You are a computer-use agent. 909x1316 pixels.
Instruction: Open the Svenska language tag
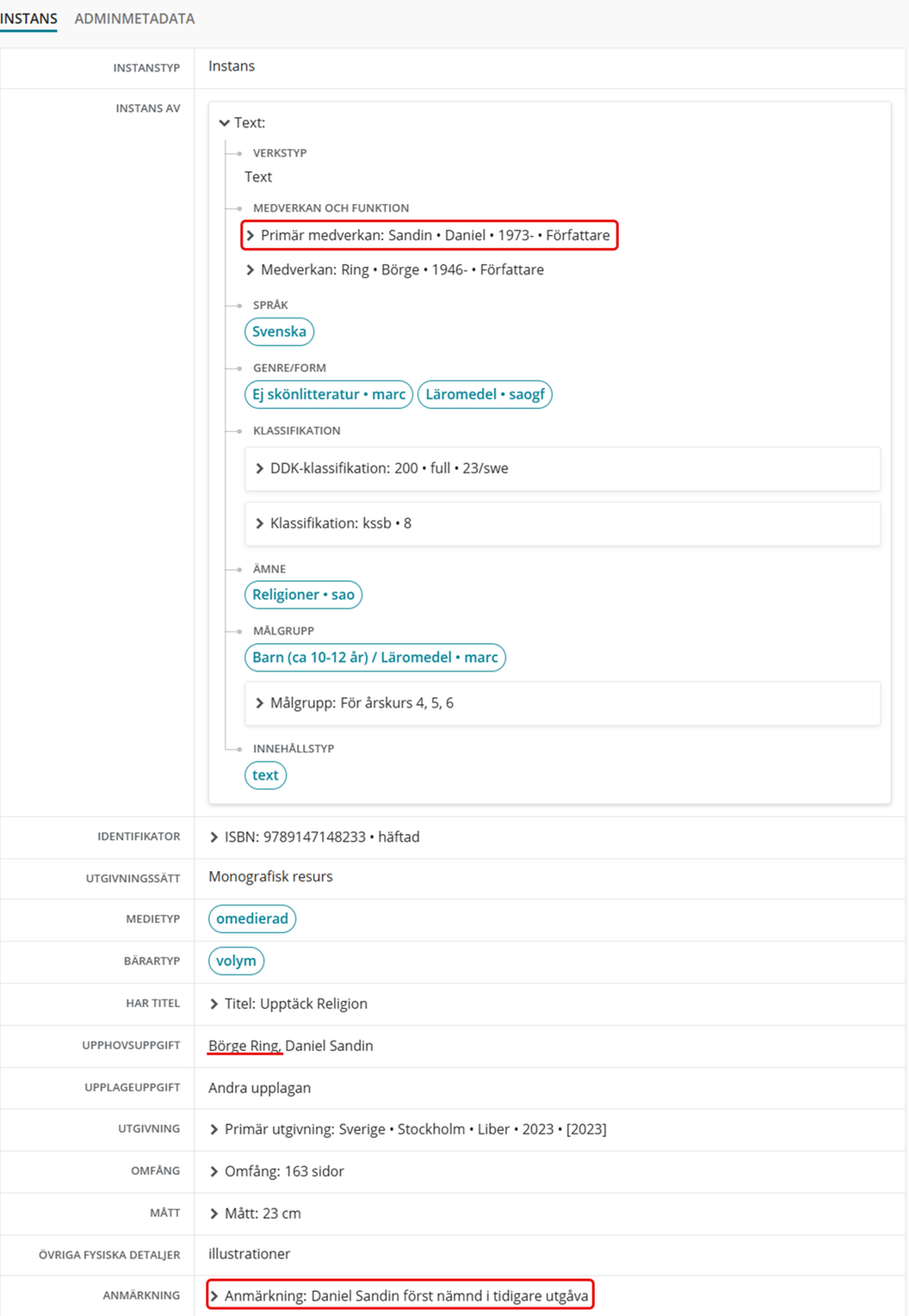click(x=279, y=331)
